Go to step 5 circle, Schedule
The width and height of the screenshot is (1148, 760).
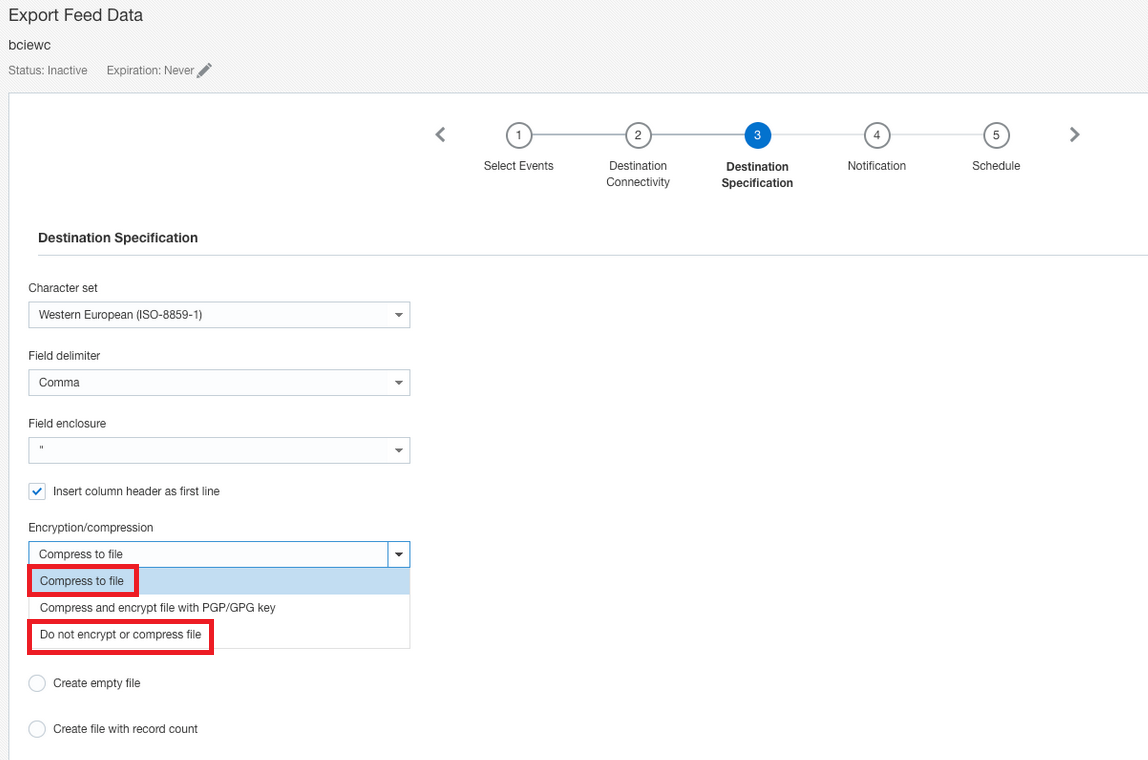(996, 135)
